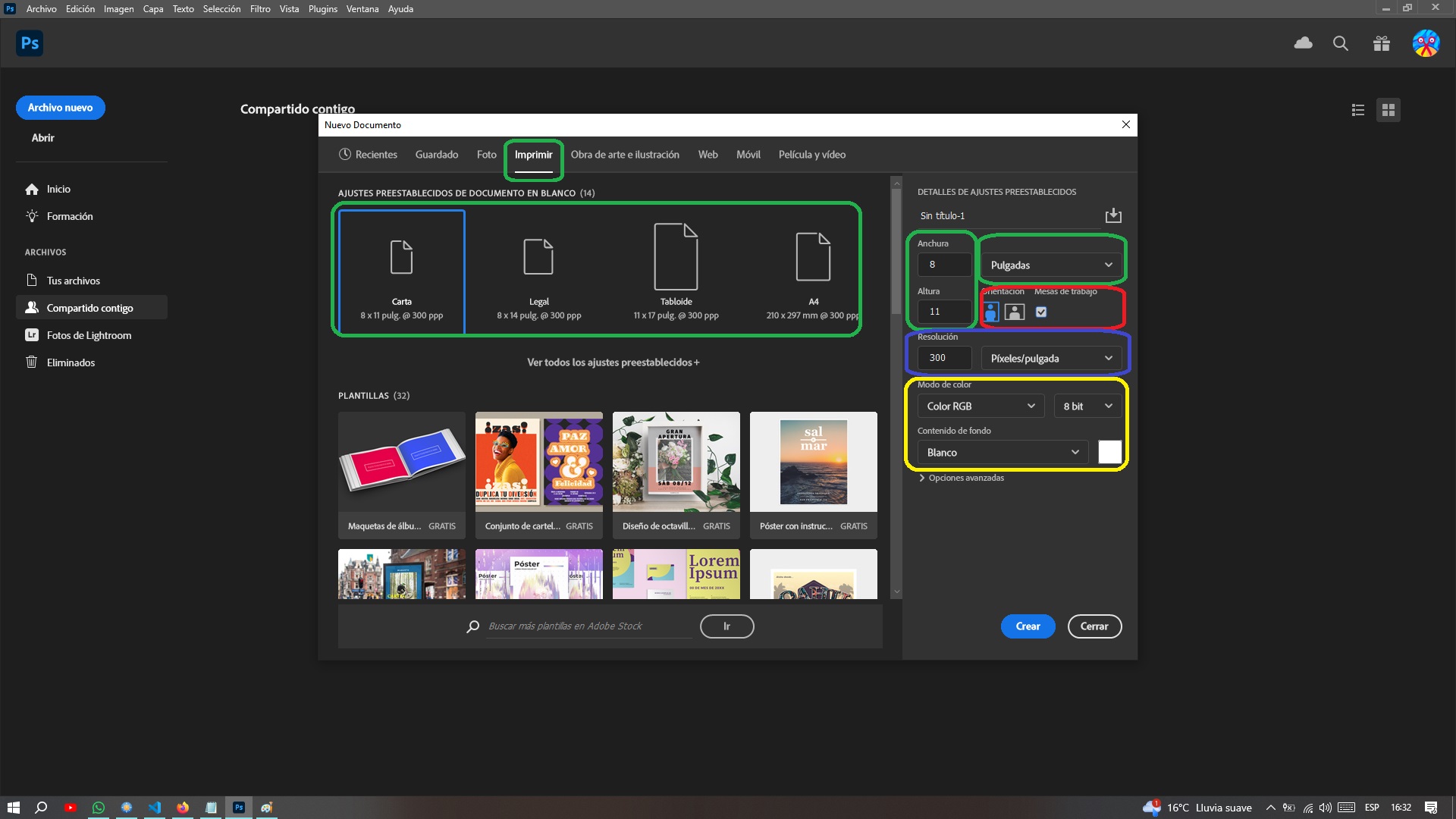The width and height of the screenshot is (1456, 819).
Task: Click the Archivo nuevo button
Action: click(61, 108)
